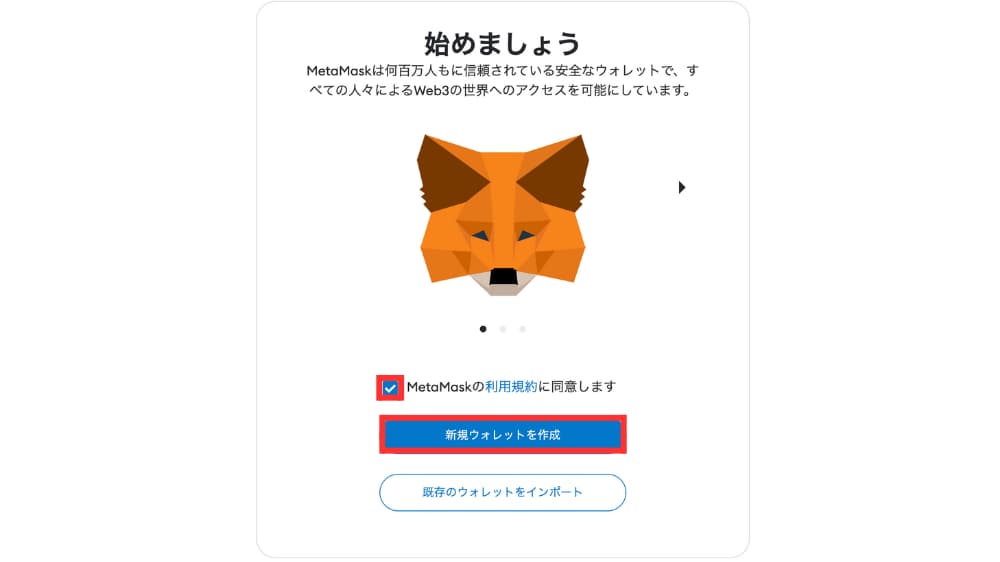Click the fox's black nose
1000x562 pixels.
(503, 276)
